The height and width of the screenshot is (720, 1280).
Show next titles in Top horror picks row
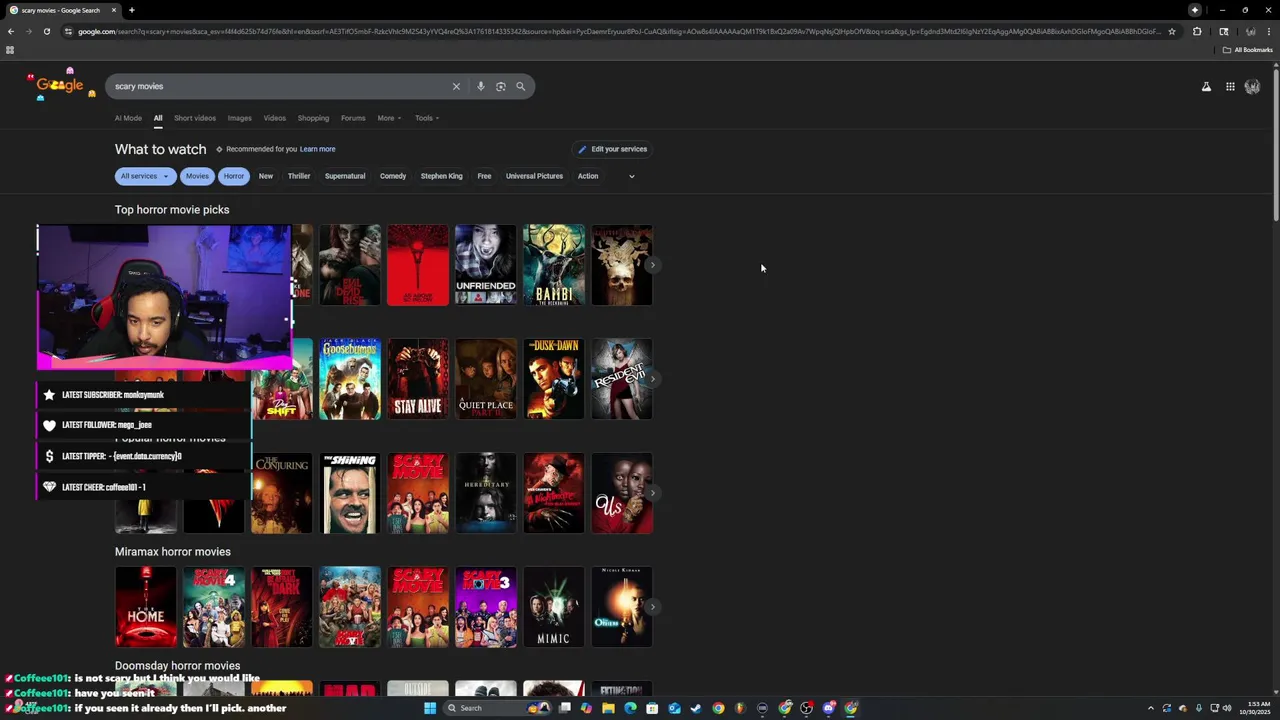(652, 265)
